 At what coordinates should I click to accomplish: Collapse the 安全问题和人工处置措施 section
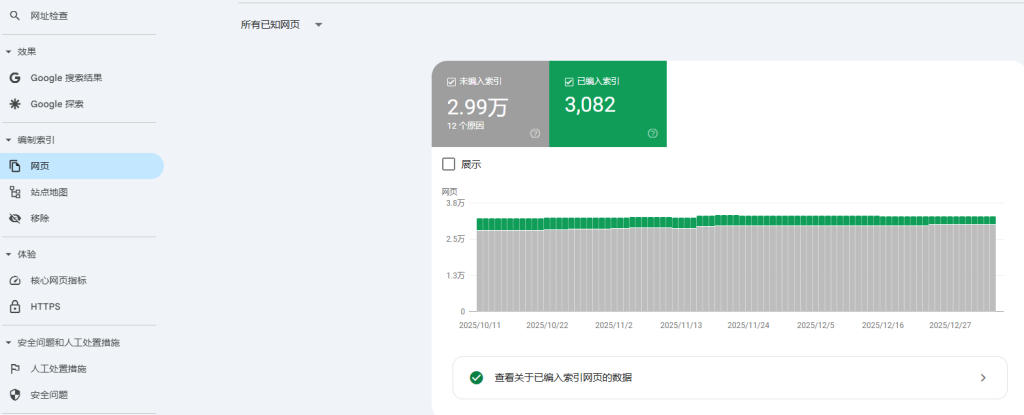(8, 342)
